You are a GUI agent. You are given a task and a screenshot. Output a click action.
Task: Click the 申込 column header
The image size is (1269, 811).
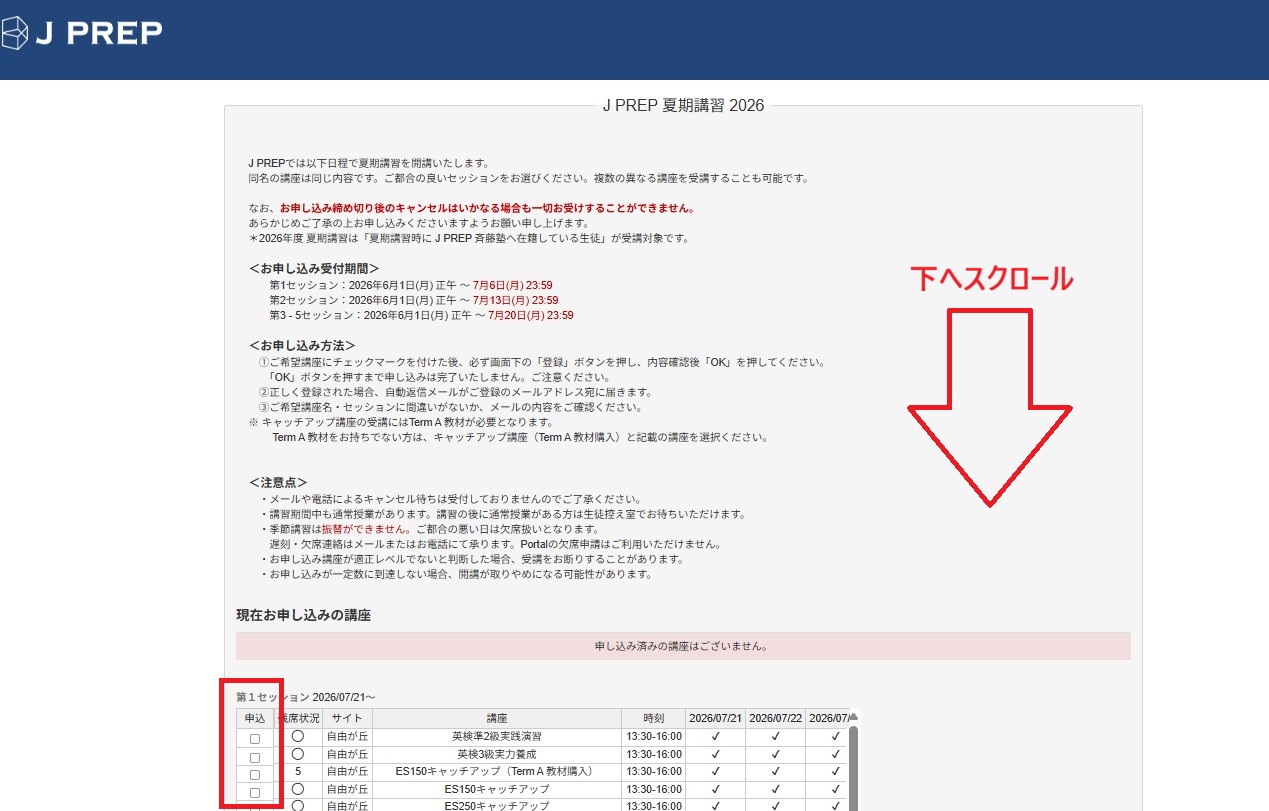pyautogui.click(x=254, y=718)
